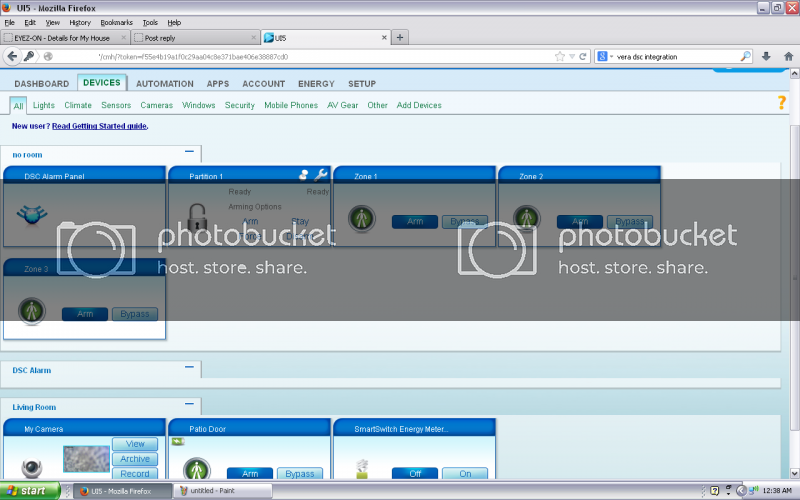
Task: Click Archive on My Camera
Action: pos(135,459)
